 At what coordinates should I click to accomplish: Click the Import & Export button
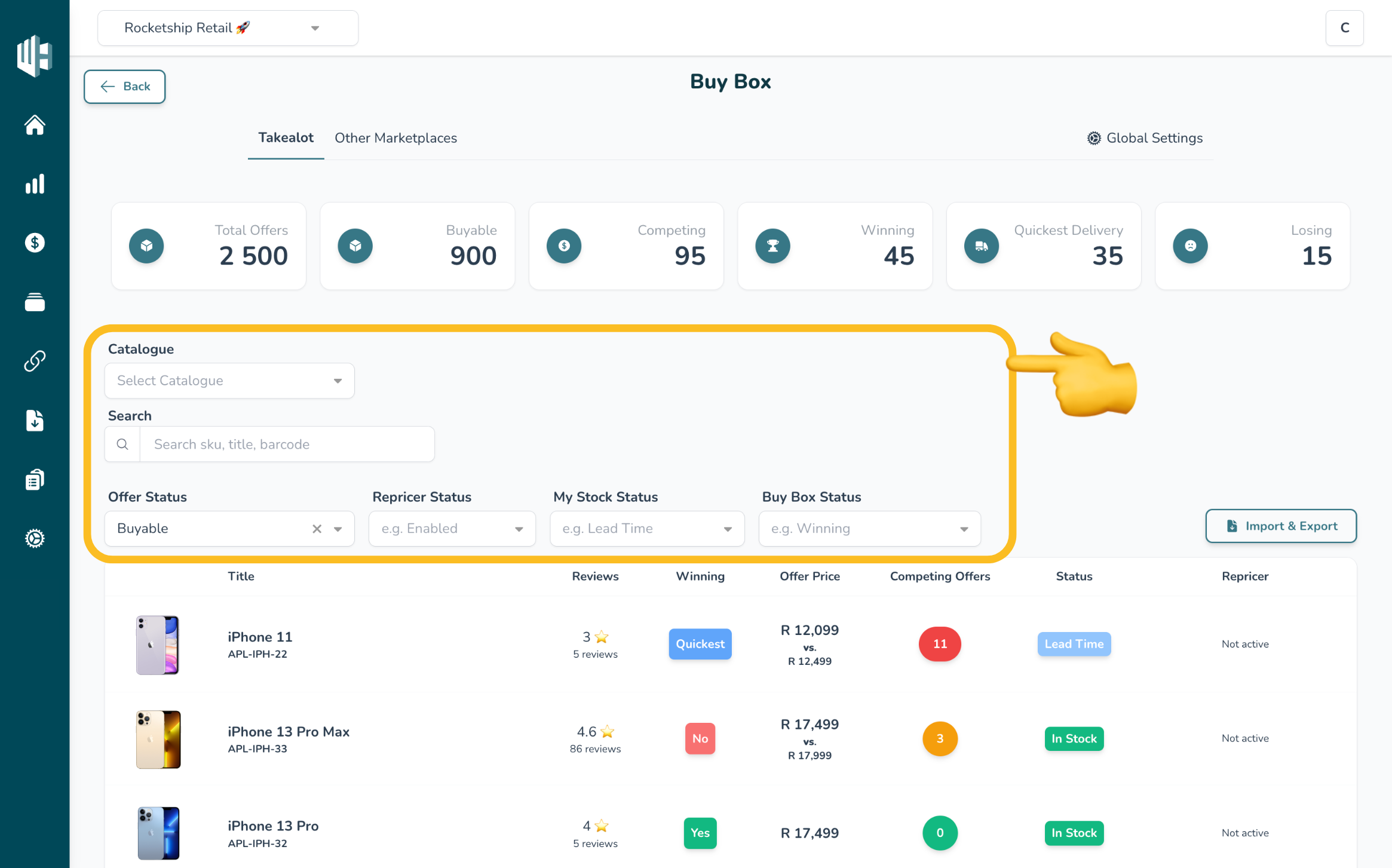(1281, 526)
